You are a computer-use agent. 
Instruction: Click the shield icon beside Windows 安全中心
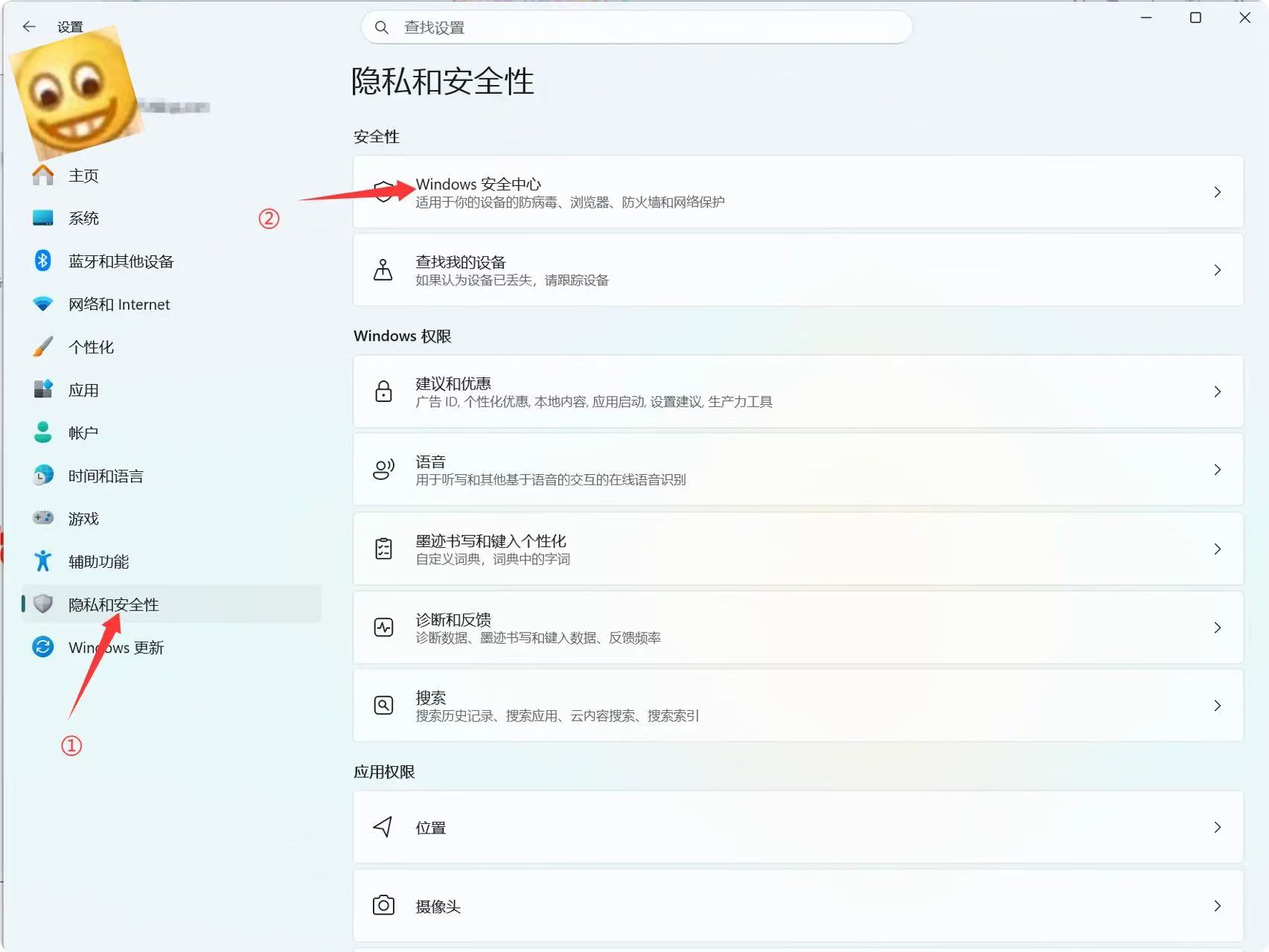pos(383,192)
